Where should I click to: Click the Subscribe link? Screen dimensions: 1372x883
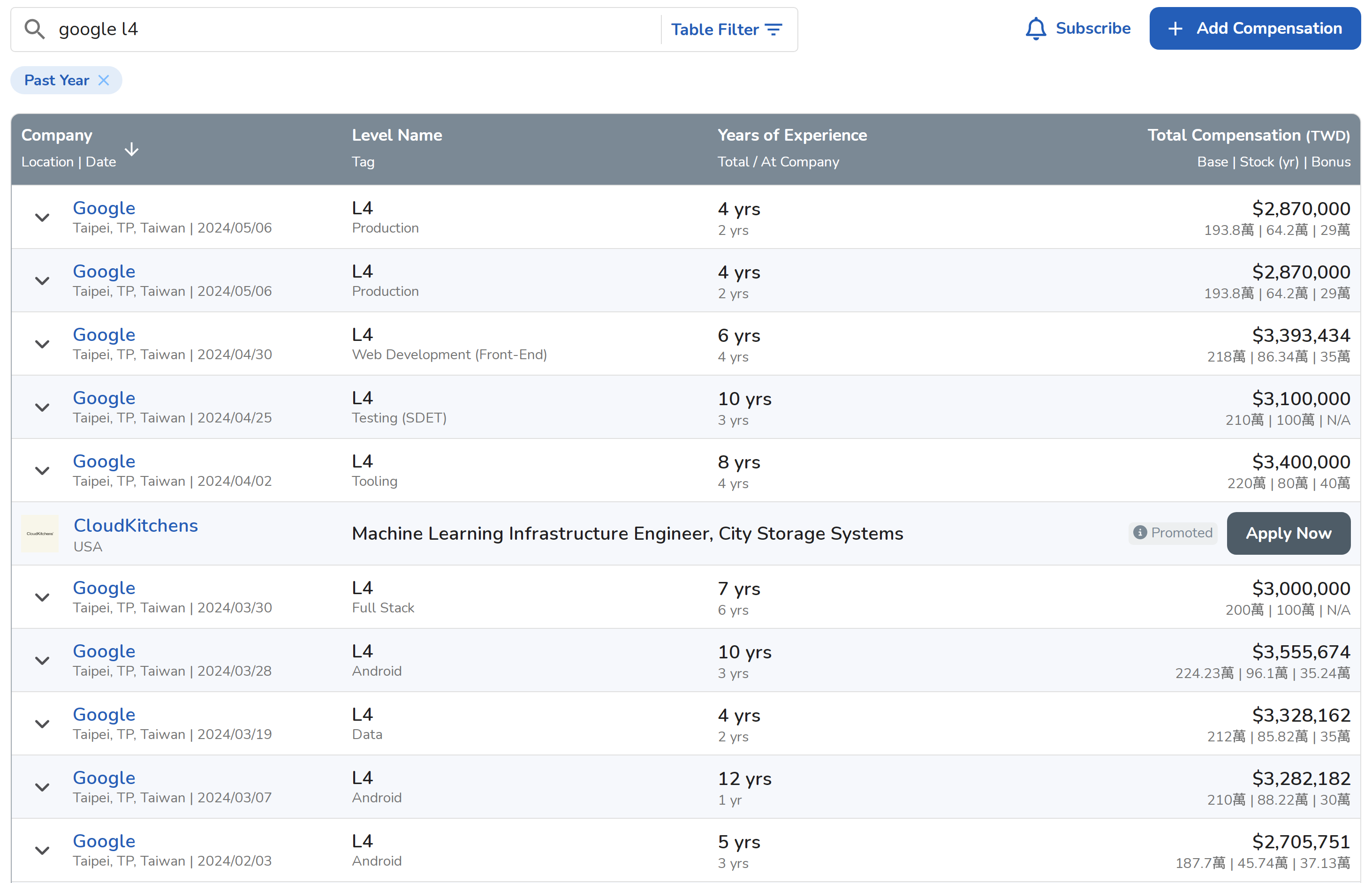pyautogui.click(x=1092, y=29)
